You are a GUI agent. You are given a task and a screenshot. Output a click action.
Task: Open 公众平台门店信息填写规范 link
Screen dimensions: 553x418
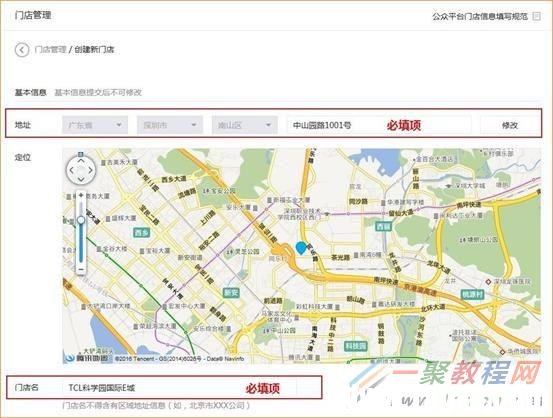click(480, 16)
